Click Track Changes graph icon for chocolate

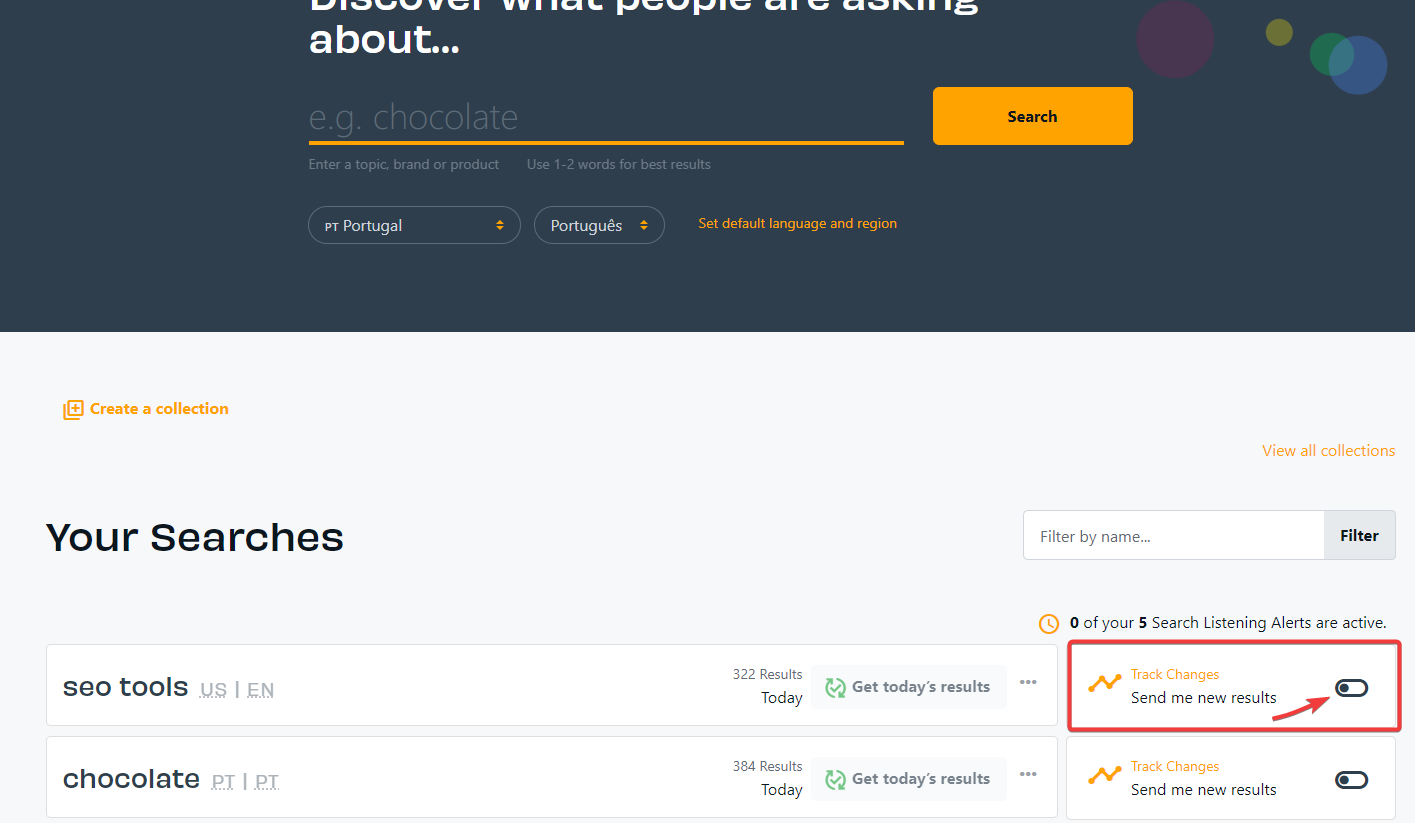tap(1105, 776)
